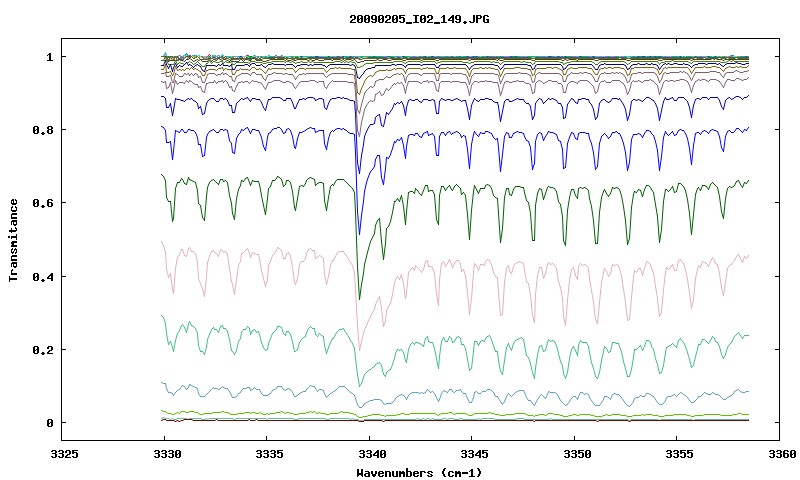800x480 pixels.
Task: Click the y-axis tick label 0.4
Action: (x=42, y=276)
